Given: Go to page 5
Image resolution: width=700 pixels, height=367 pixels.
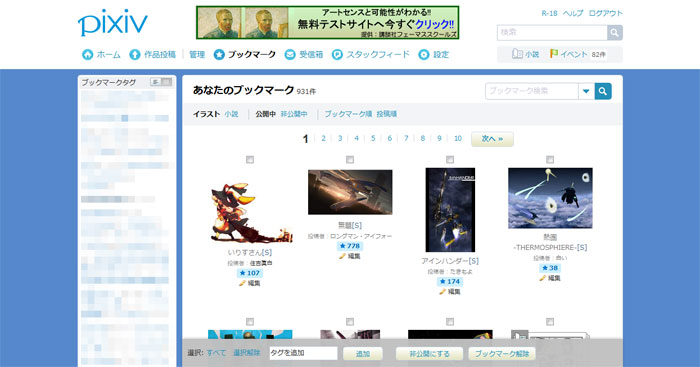Looking at the screenshot, I should [373, 138].
